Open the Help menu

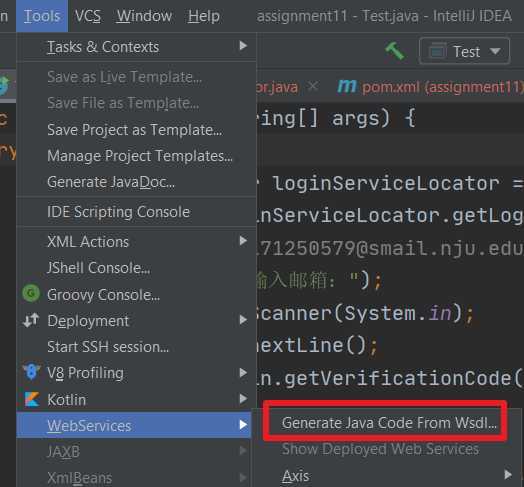pyautogui.click(x=204, y=16)
